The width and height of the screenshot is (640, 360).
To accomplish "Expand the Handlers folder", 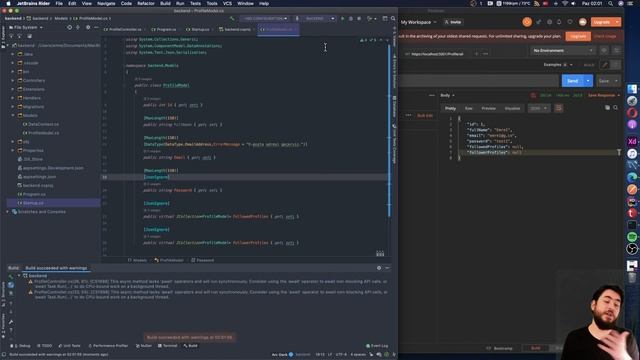I will (13, 98).
